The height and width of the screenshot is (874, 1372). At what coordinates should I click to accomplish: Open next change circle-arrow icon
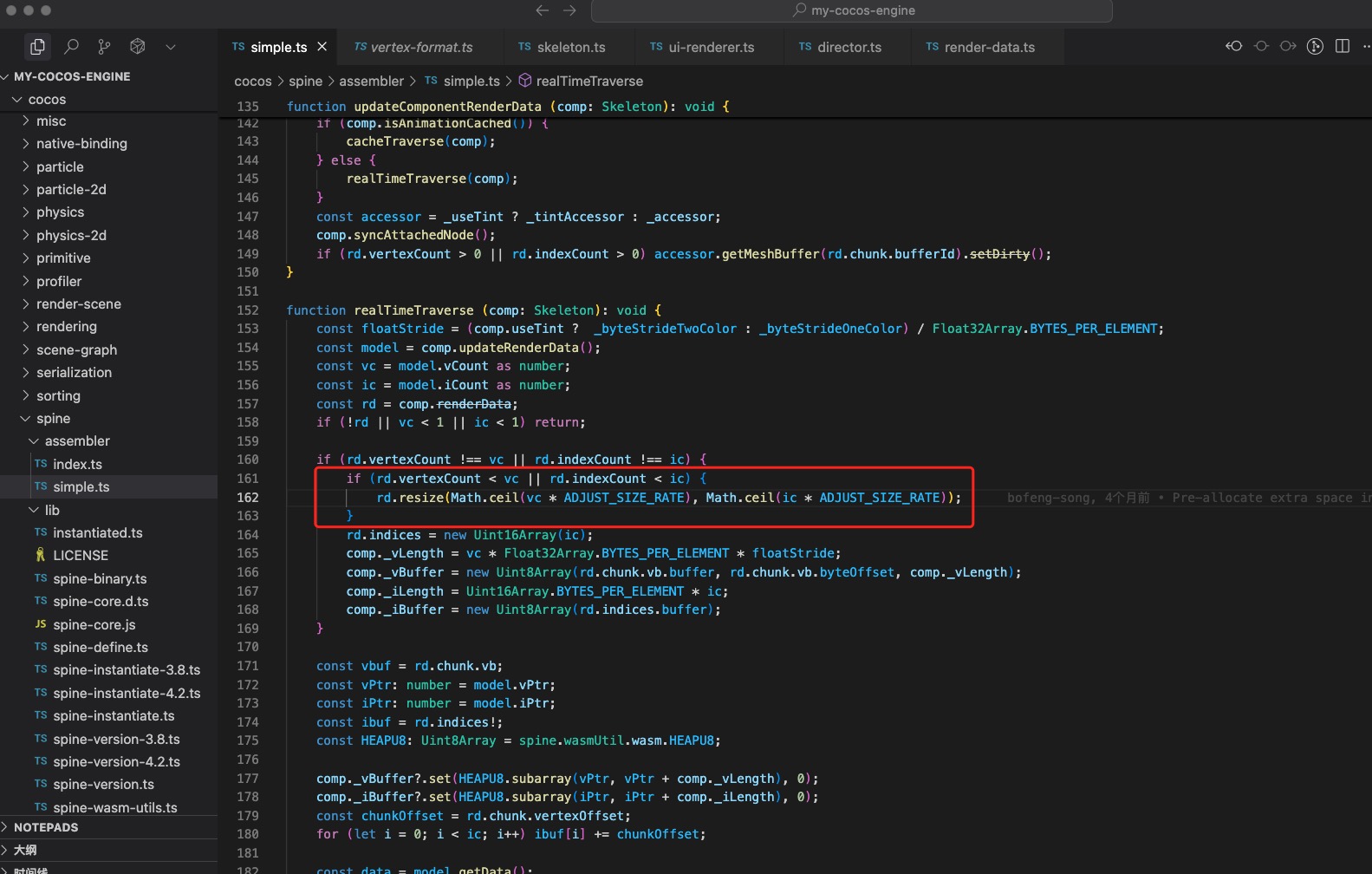point(1288,47)
